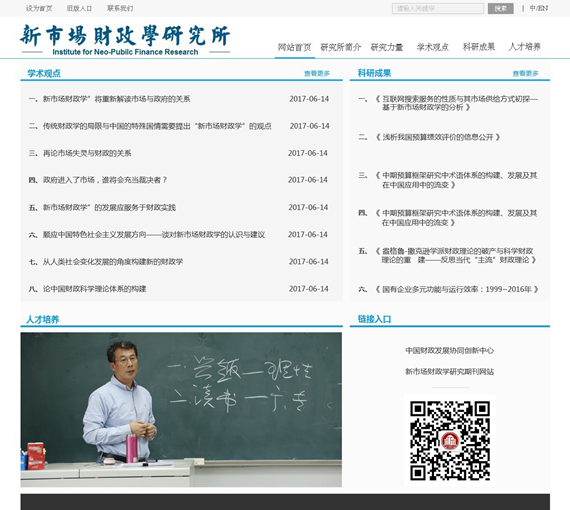Open the lecturer at blackboard photo
This screenshot has height=510, width=570.
(181, 410)
